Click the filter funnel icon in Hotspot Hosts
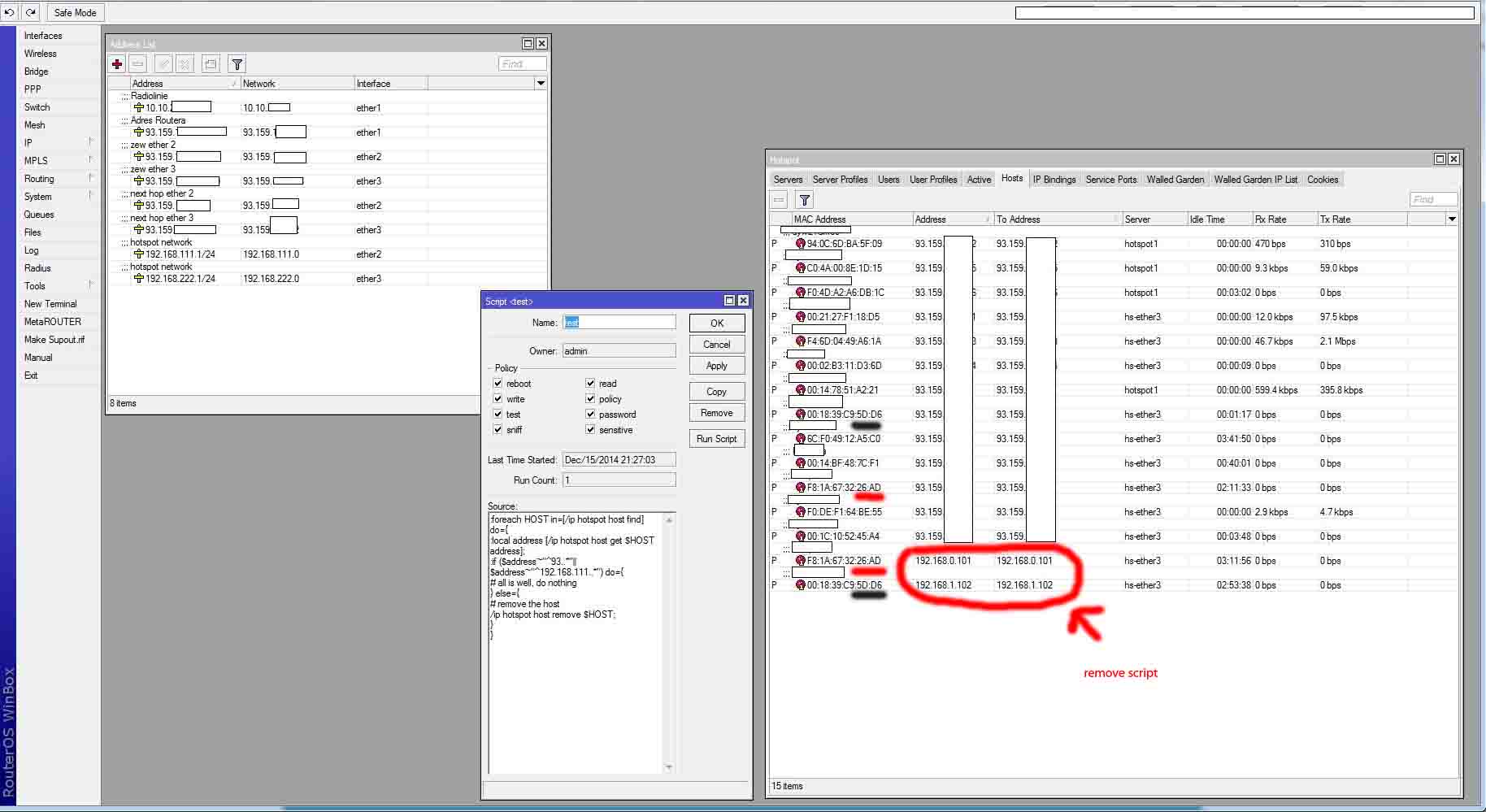Screen dimensions: 1486x812 [804, 199]
